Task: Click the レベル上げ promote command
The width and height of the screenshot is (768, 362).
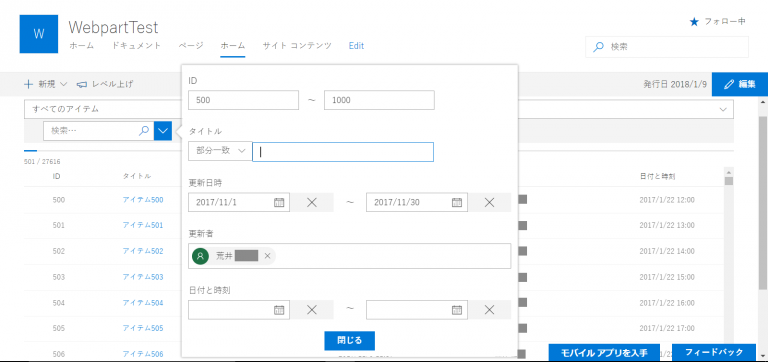Action: click(105, 84)
